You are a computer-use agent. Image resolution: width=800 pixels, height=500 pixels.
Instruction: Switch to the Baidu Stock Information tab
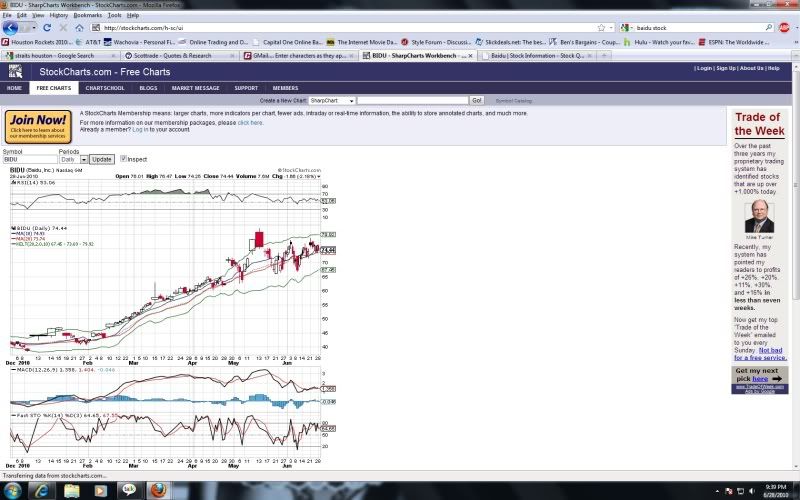[536, 55]
